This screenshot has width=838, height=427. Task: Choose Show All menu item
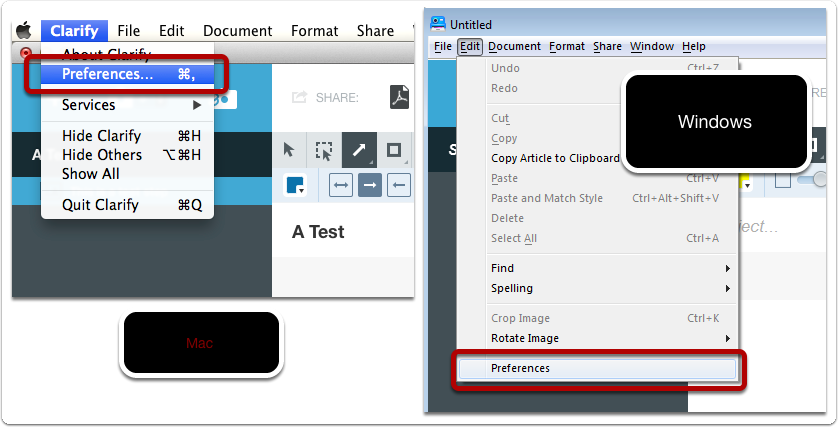[128, 174]
